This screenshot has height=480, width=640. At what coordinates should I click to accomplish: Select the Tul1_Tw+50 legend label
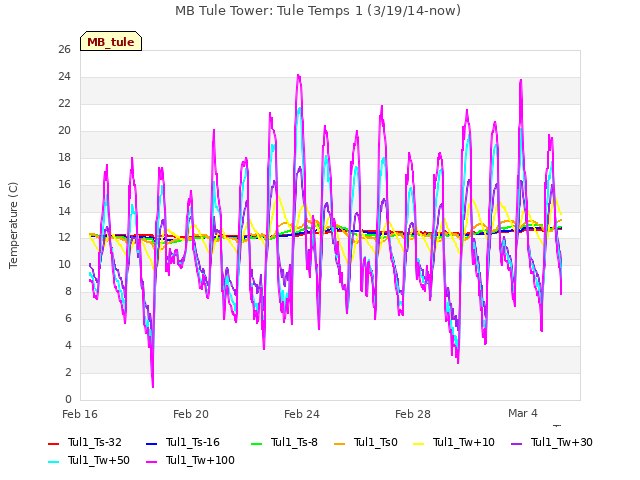point(99,460)
